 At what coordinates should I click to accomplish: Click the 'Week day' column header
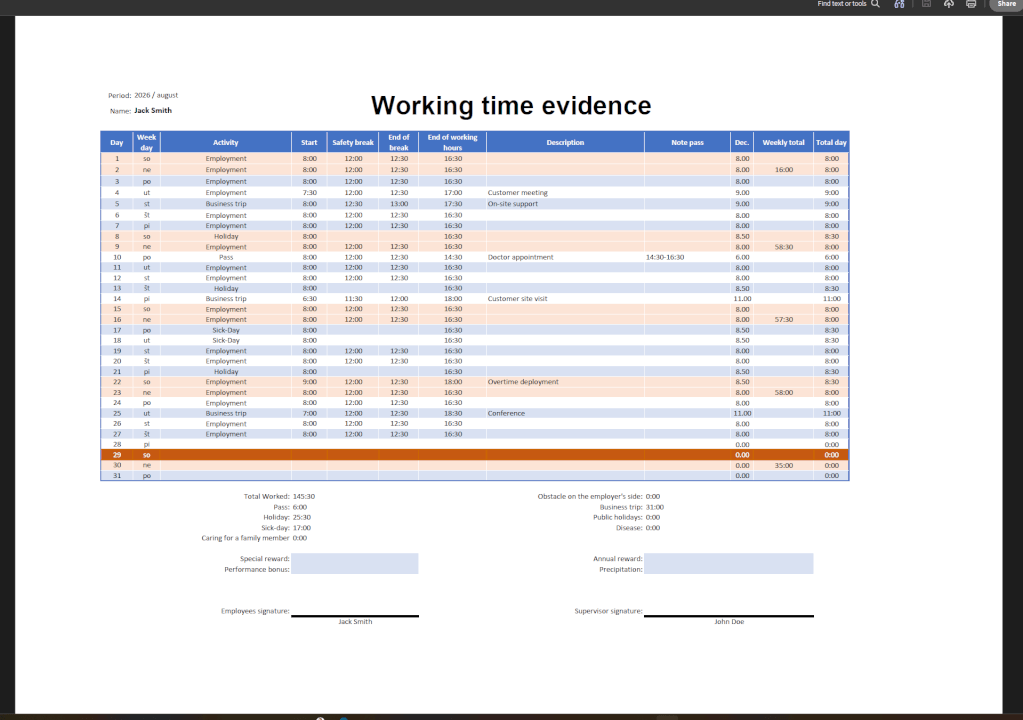[x=146, y=142]
